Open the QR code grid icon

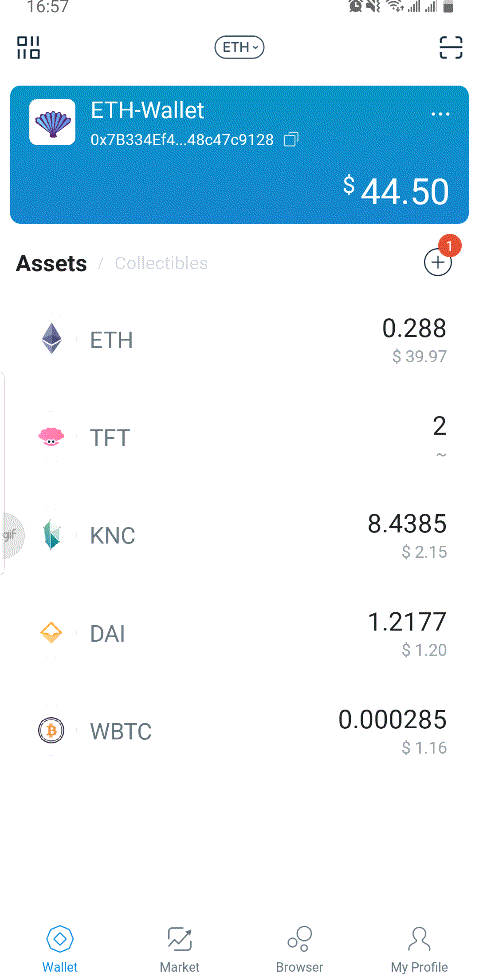point(29,47)
